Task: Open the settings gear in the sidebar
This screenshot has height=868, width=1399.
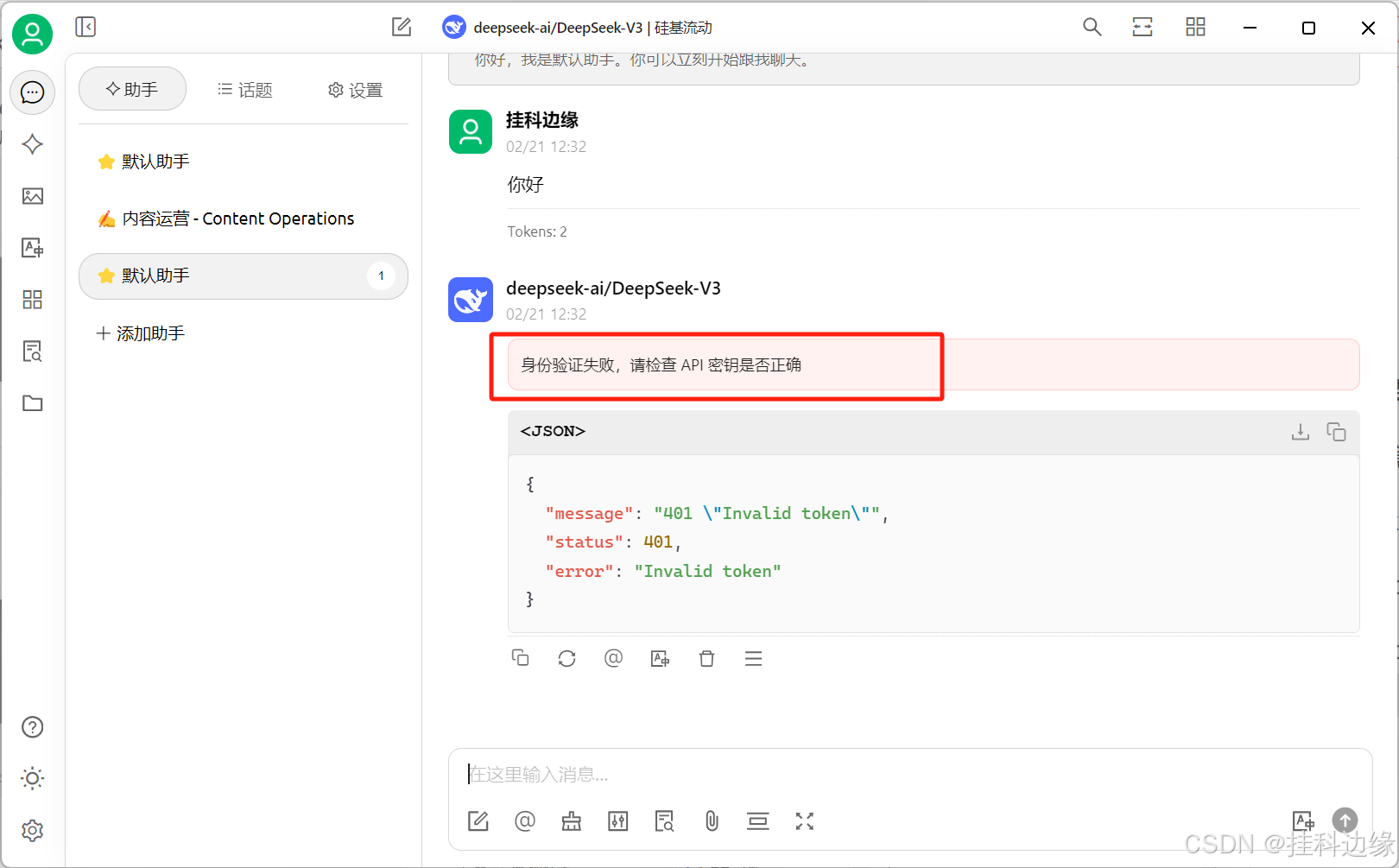Action: (32, 831)
